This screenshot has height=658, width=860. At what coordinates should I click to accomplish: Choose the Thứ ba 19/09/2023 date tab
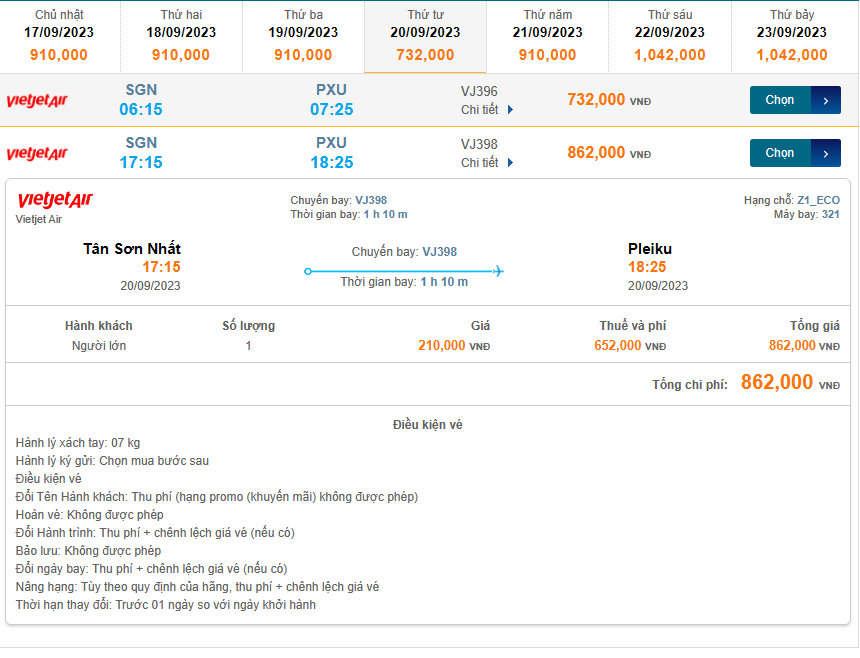[303, 36]
